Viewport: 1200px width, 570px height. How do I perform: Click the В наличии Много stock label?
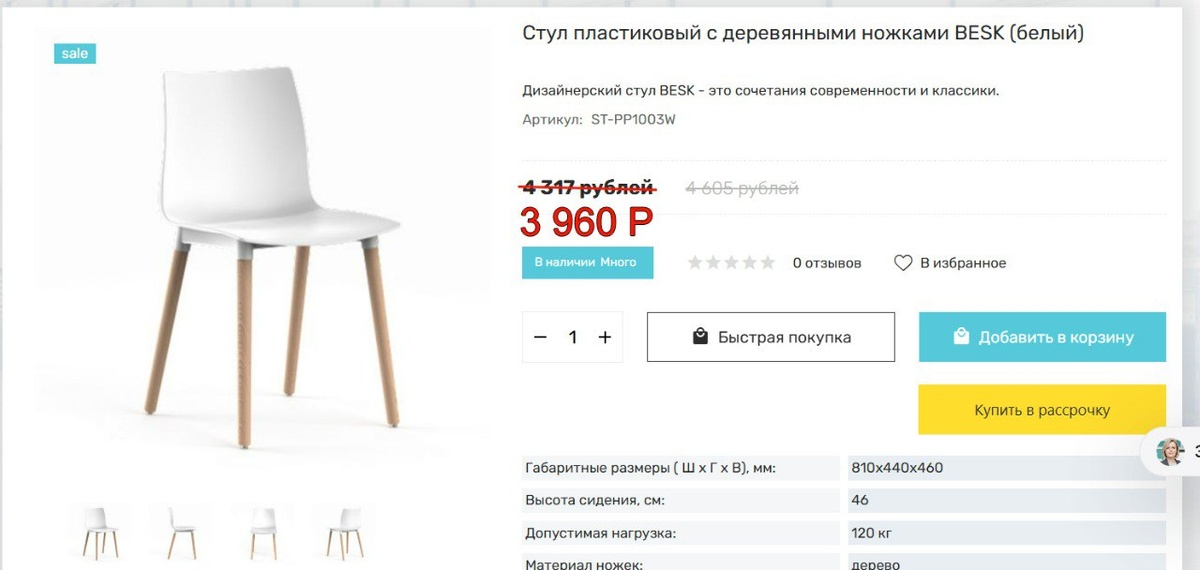click(x=587, y=262)
